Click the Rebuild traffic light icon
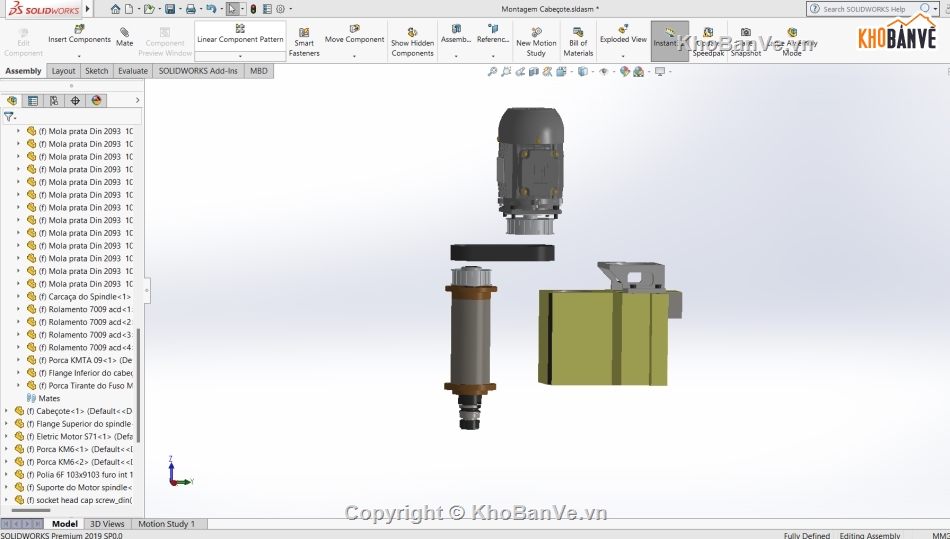Viewport: 950px width, 539px height. [x=253, y=9]
